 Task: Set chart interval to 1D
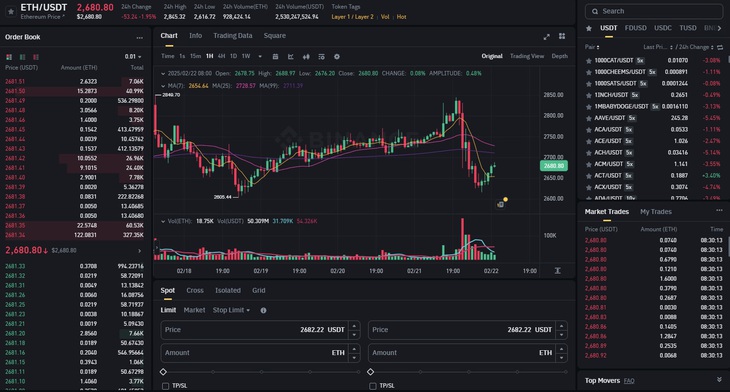[x=233, y=56]
